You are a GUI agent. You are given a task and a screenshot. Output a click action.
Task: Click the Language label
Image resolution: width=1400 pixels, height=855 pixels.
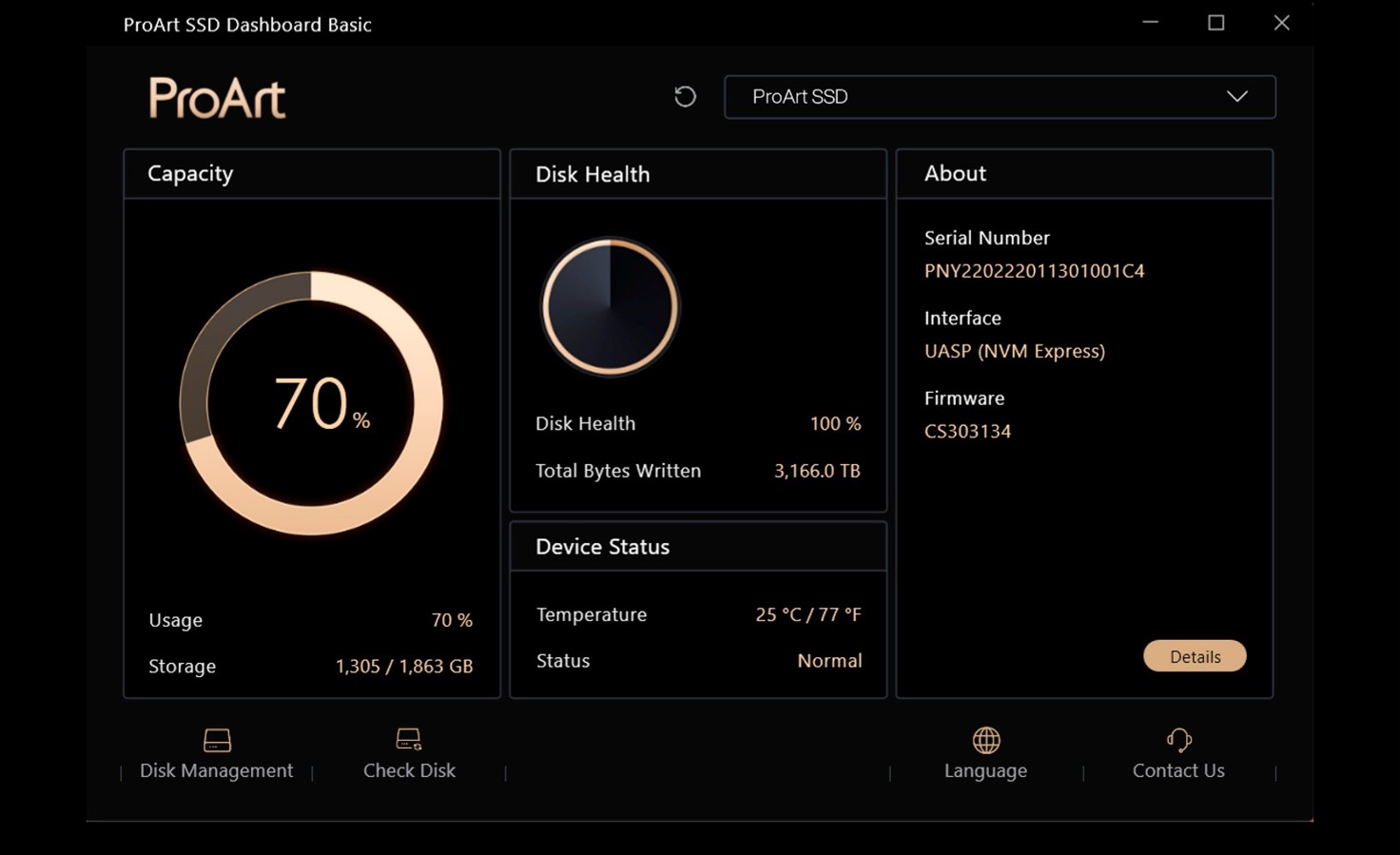pos(985,771)
